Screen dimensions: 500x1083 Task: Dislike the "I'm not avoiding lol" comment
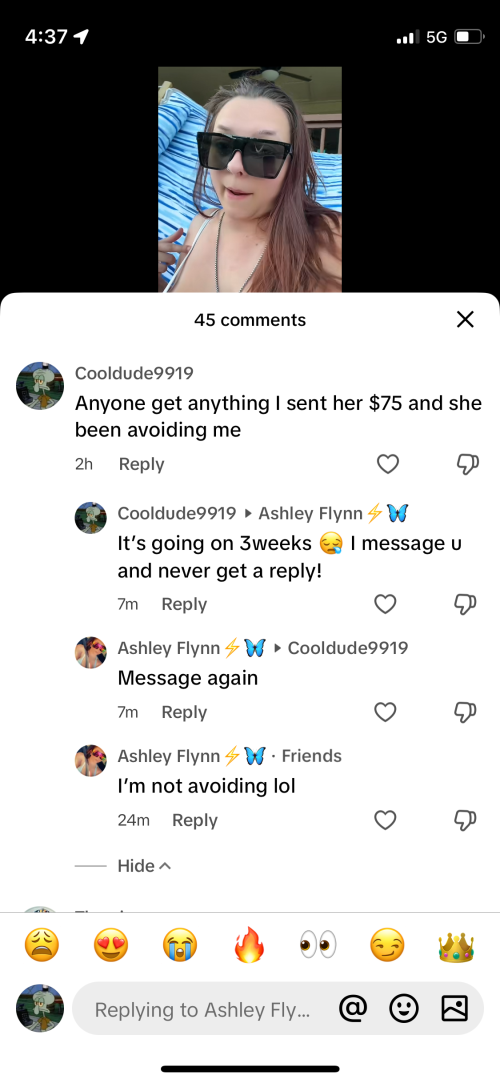(465, 820)
